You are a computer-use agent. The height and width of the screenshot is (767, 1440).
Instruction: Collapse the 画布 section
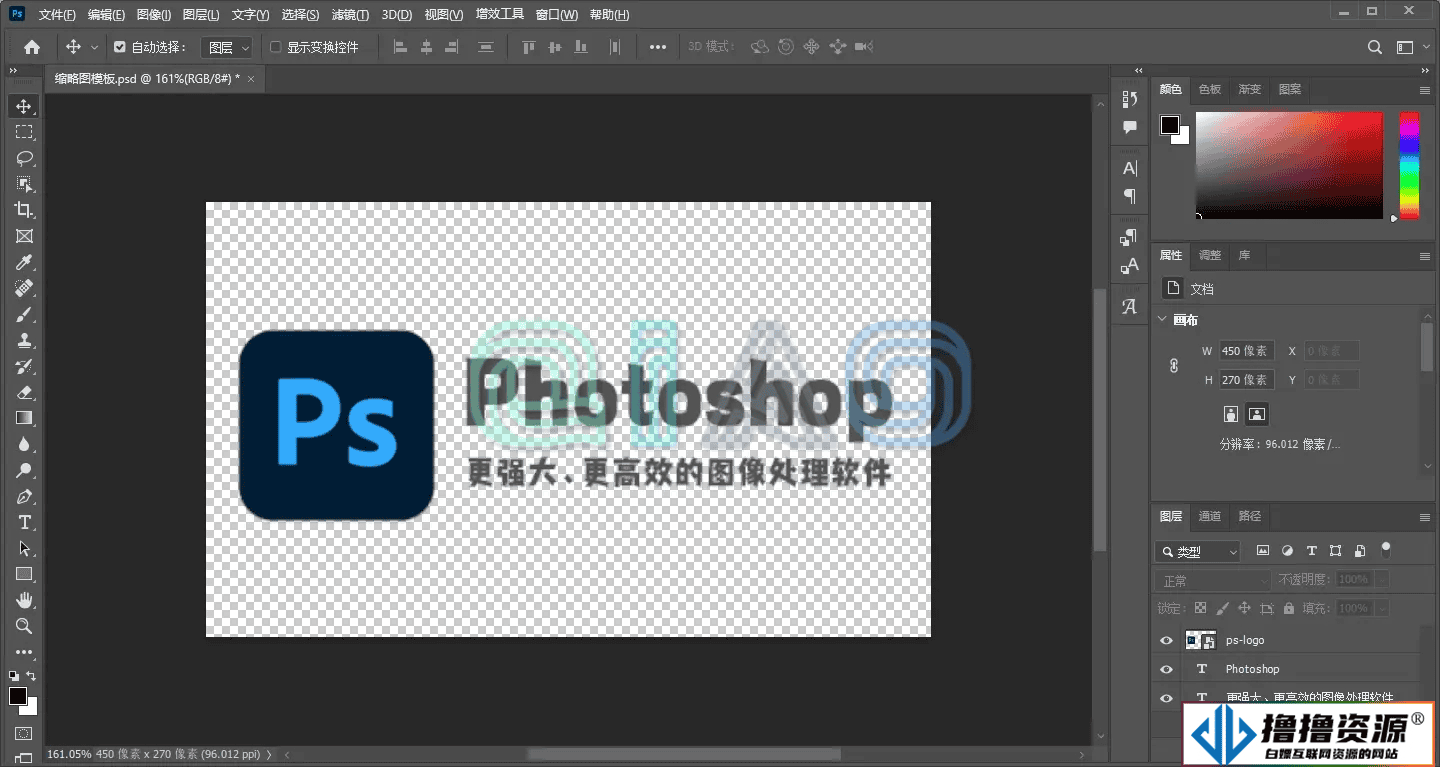point(1162,320)
